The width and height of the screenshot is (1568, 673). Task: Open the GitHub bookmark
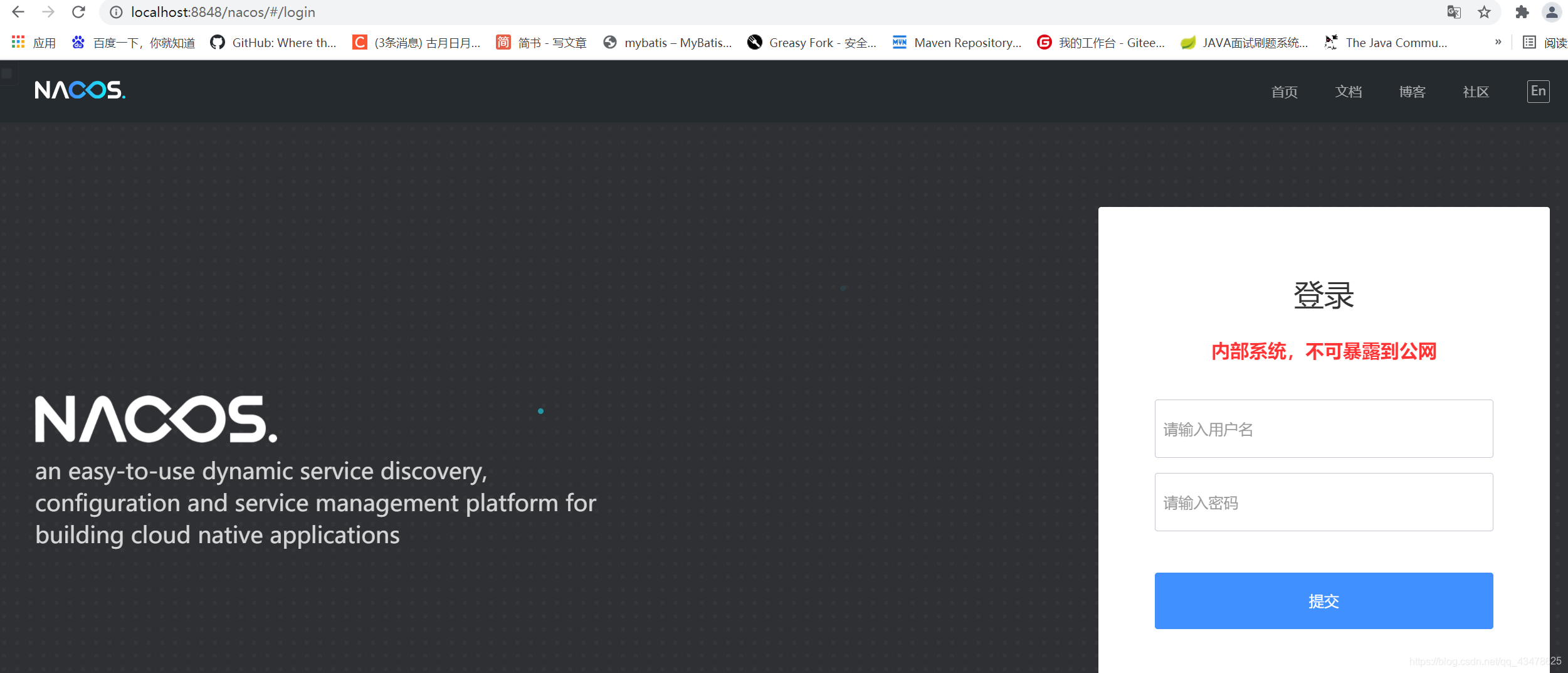(273, 43)
